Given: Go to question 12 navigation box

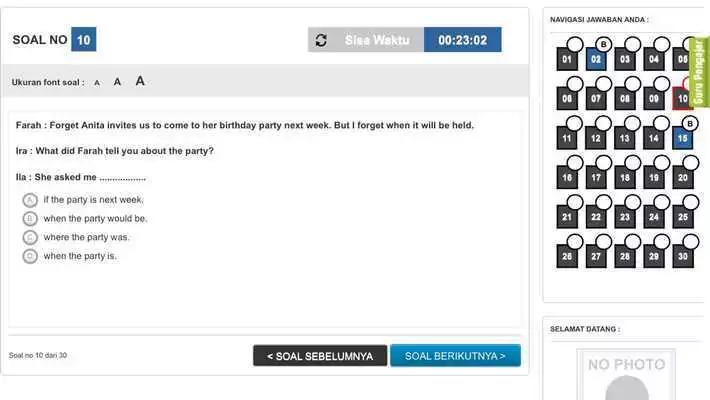Looking at the screenshot, I should 595,139.
